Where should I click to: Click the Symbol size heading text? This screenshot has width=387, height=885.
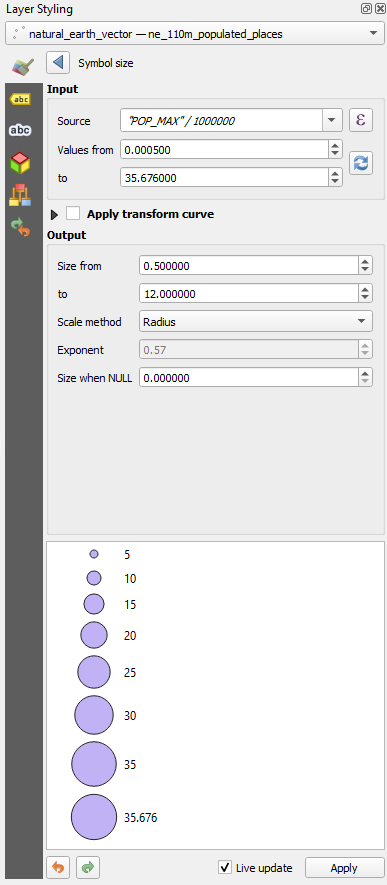105,63
